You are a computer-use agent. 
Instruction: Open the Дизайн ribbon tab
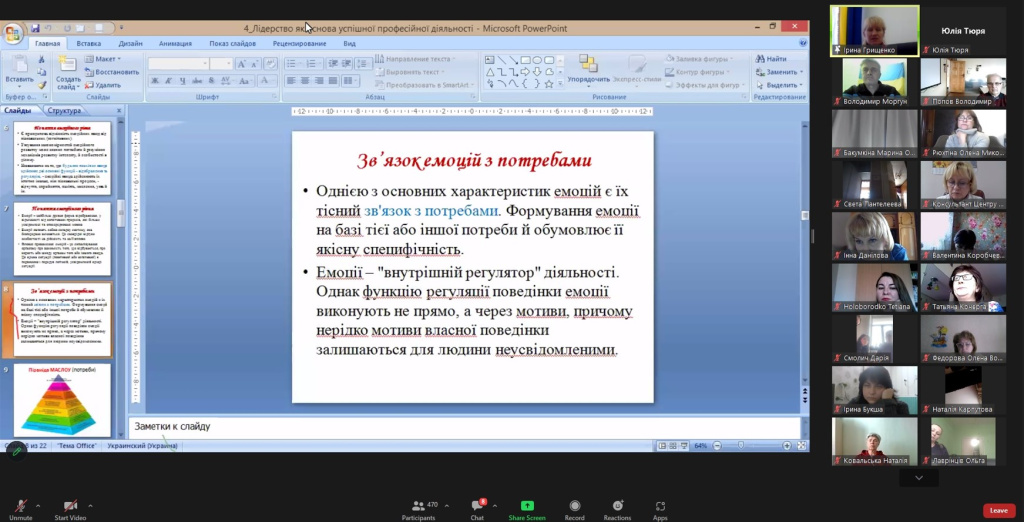[x=131, y=44]
